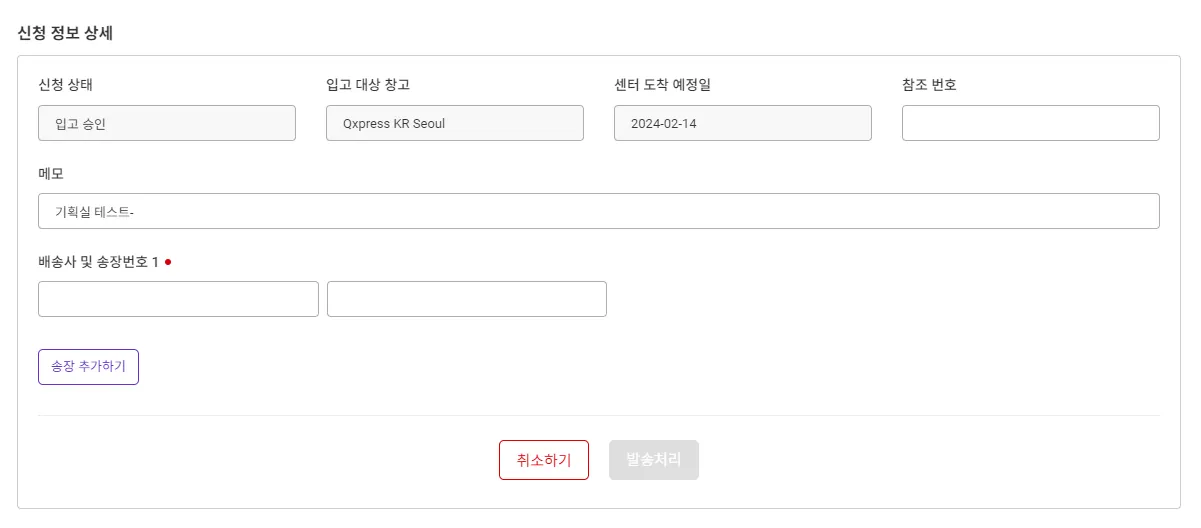Screen dimensions: 1201x528
Task: Click the 센터 도착 예정일 label
Action: click(x=662, y=85)
